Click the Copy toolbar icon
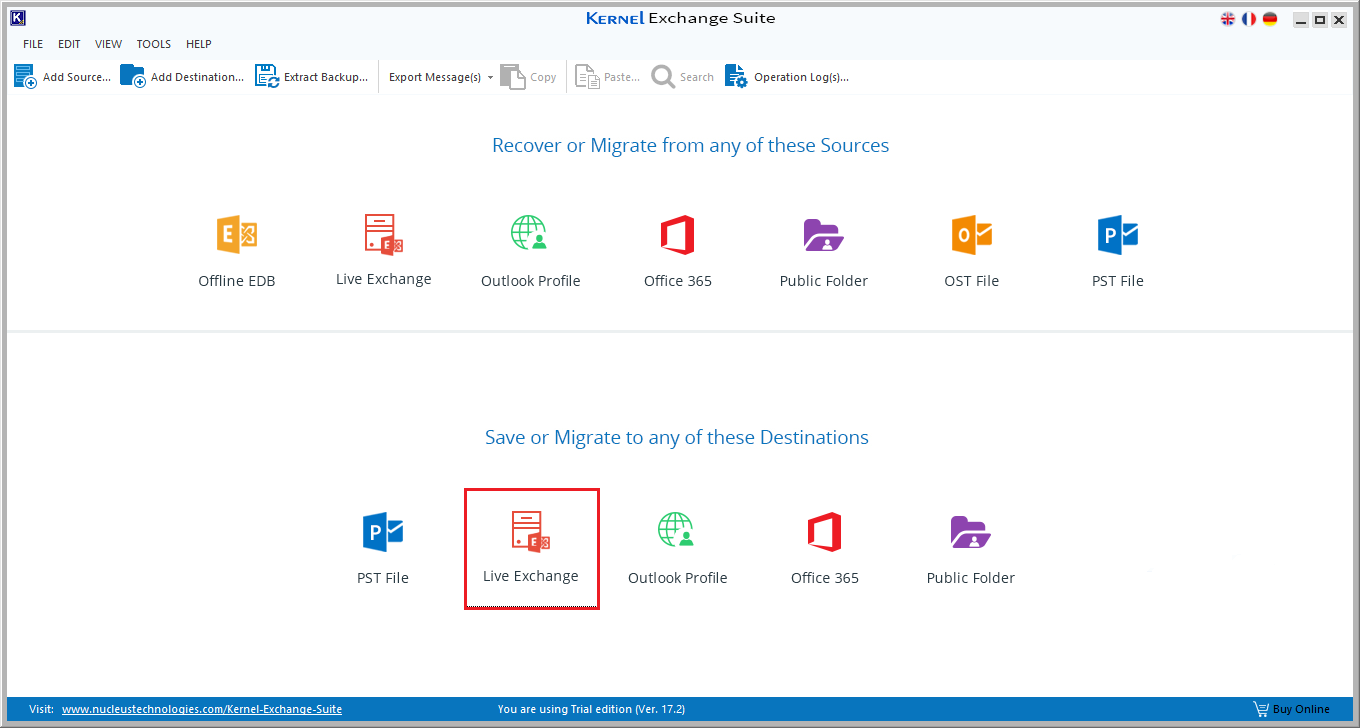1360x728 pixels. click(512, 77)
